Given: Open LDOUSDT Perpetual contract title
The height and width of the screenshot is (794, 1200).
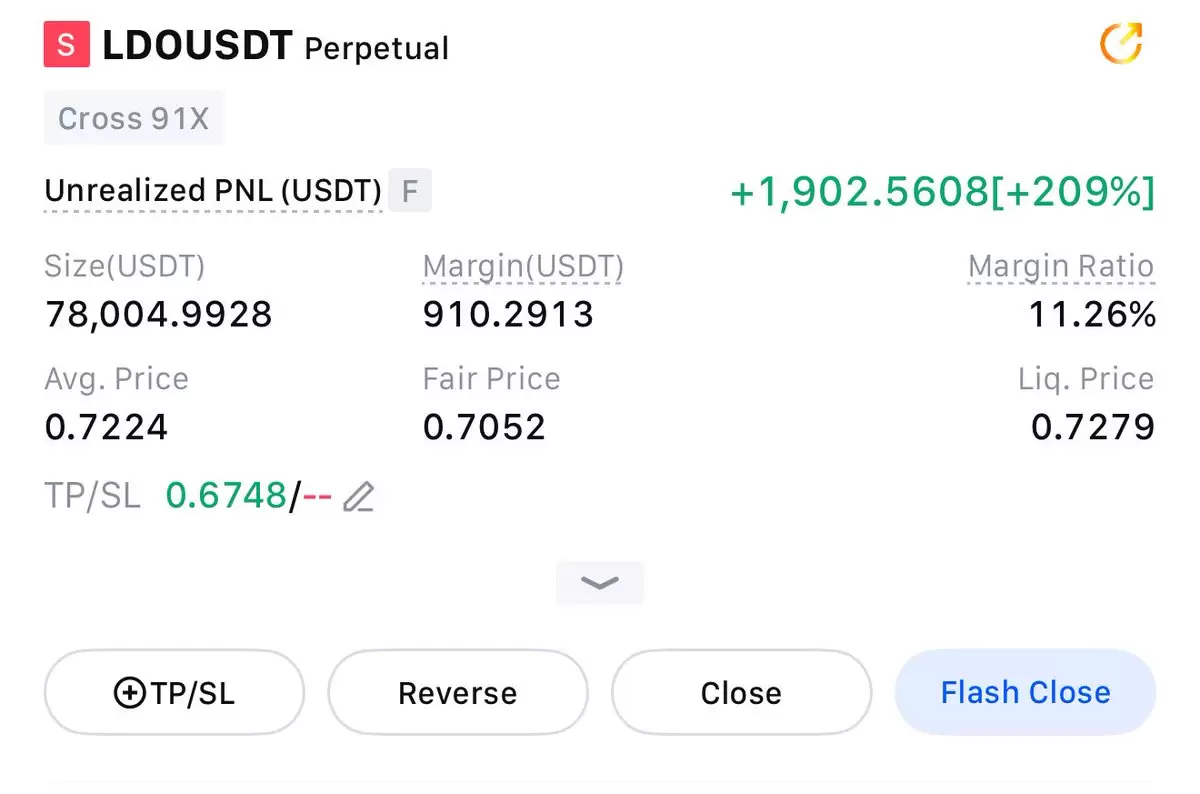Looking at the screenshot, I should (276, 46).
